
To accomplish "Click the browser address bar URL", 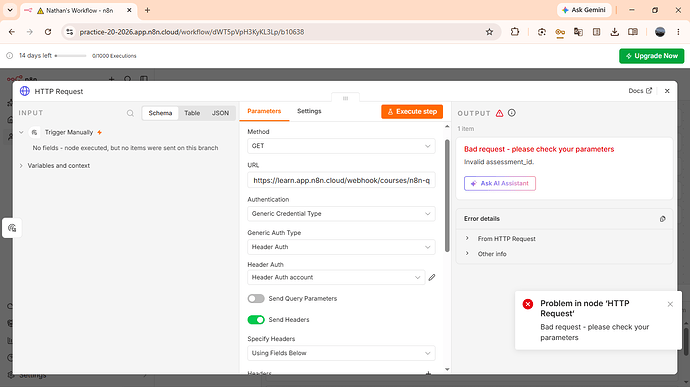I will pyautogui.click(x=191, y=32).
